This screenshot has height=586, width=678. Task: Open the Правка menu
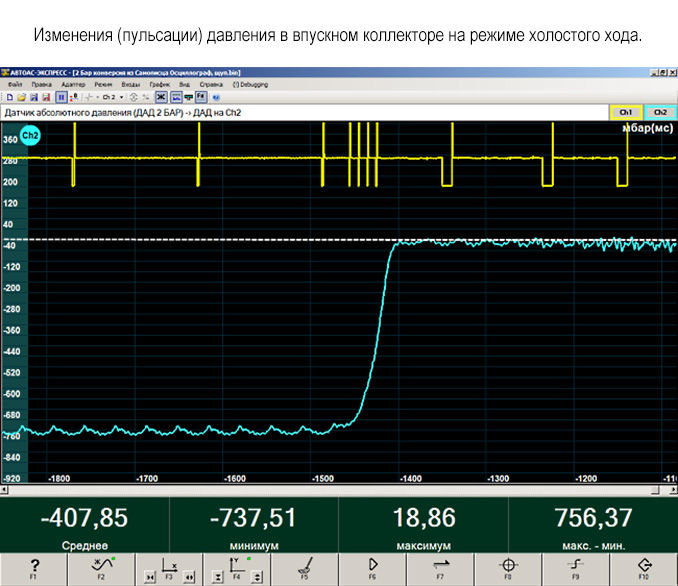point(42,84)
